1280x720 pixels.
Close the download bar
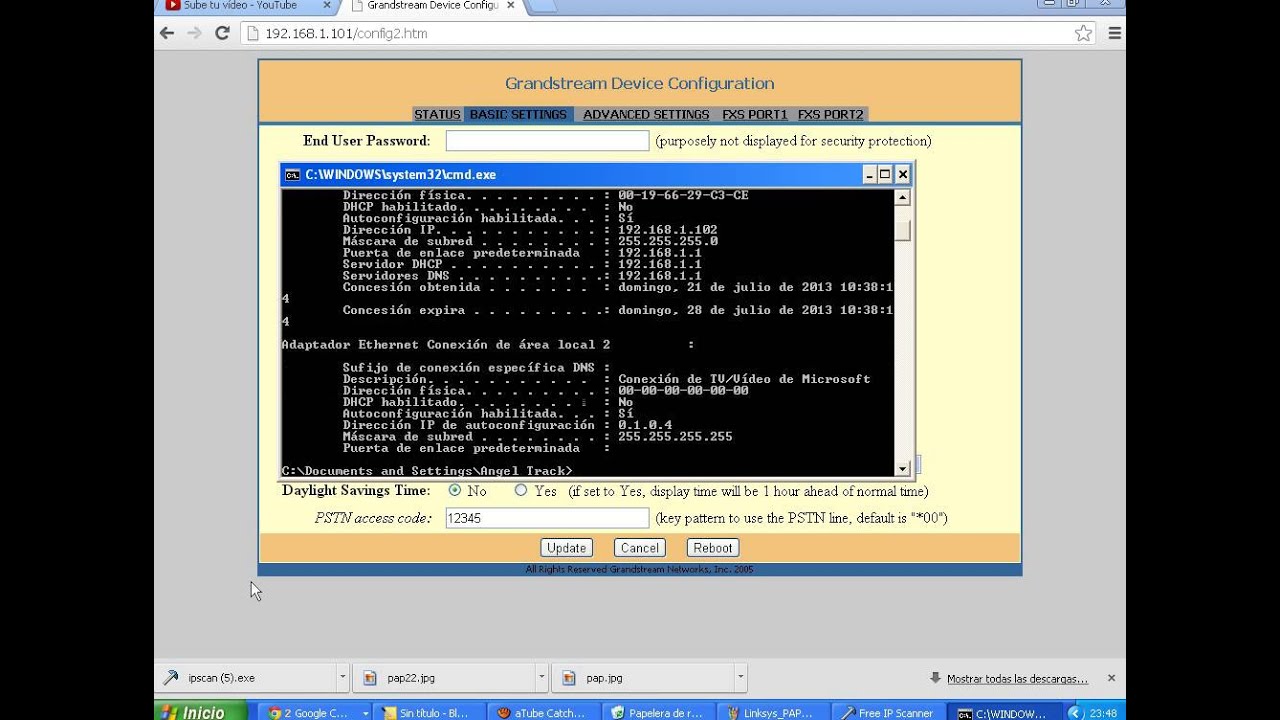(x=1111, y=678)
